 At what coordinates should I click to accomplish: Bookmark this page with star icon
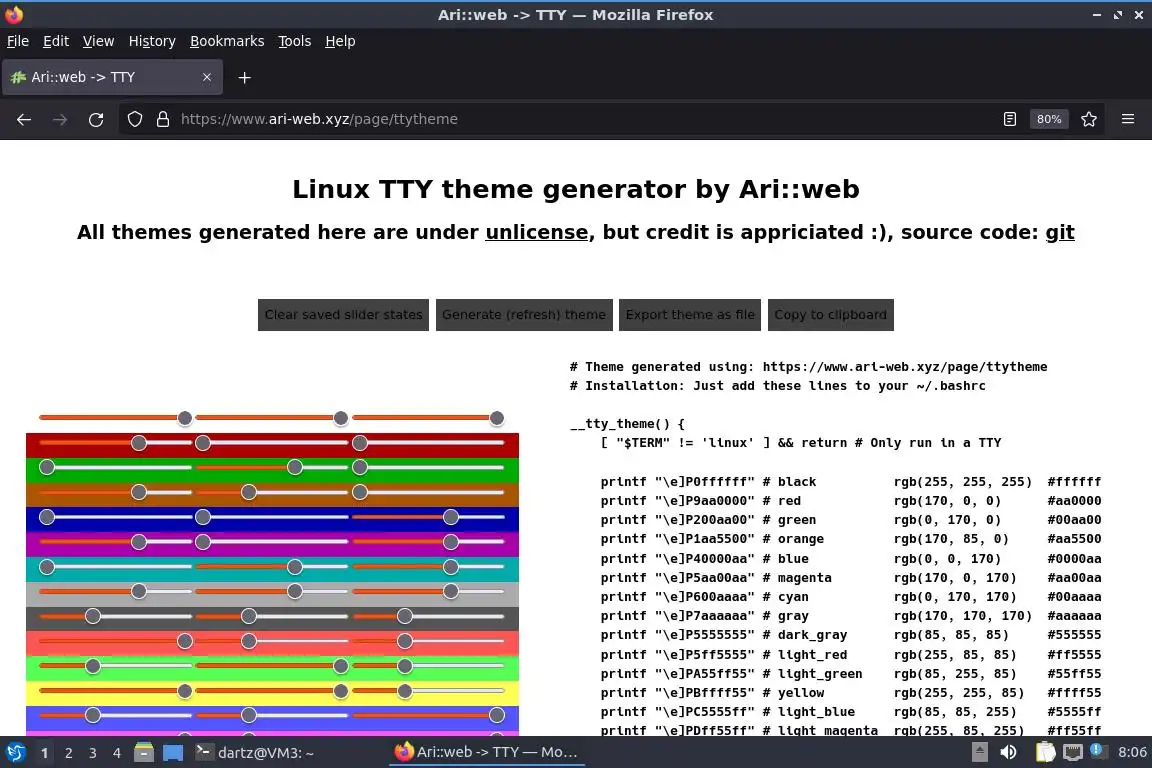[1089, 119]
